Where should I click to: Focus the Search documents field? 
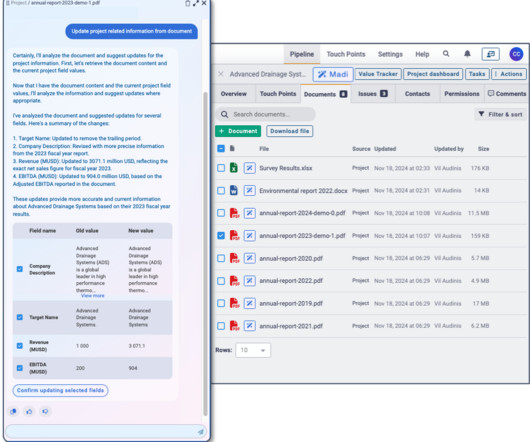pos(266,114)
